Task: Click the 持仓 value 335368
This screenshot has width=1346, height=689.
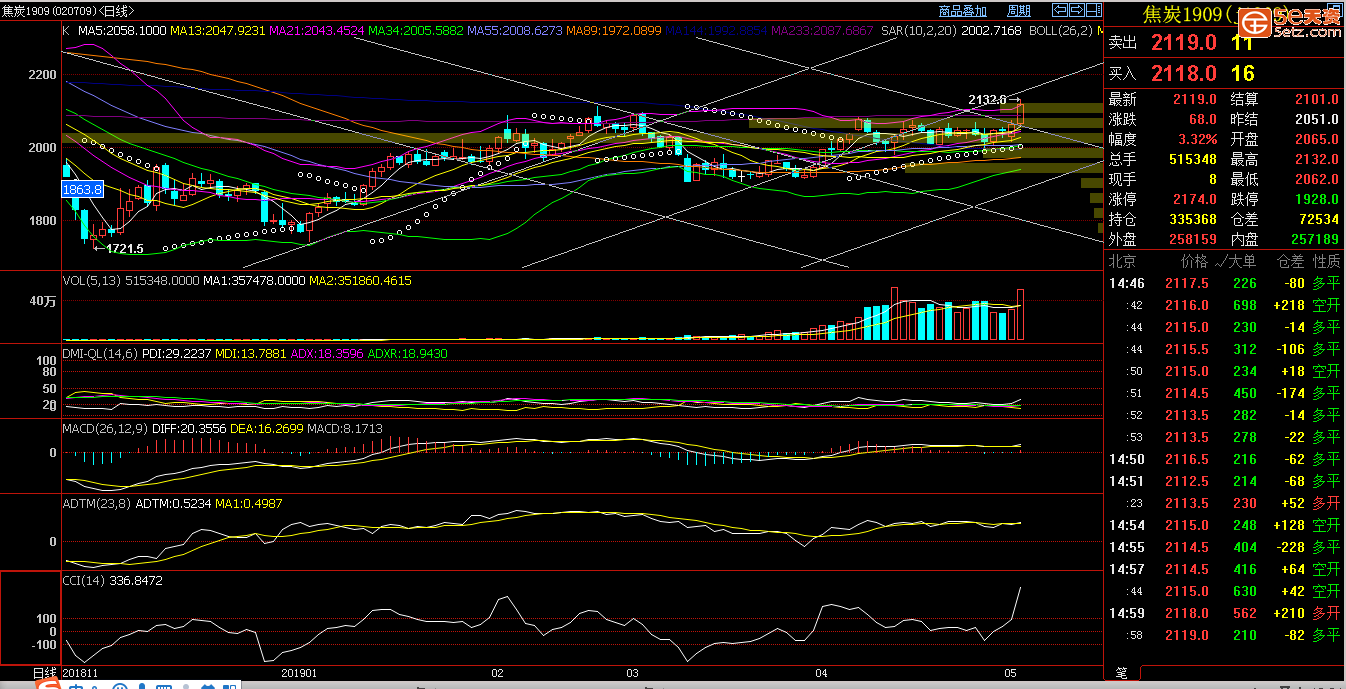Action: pyautogui.click(x=1192, y=219)
